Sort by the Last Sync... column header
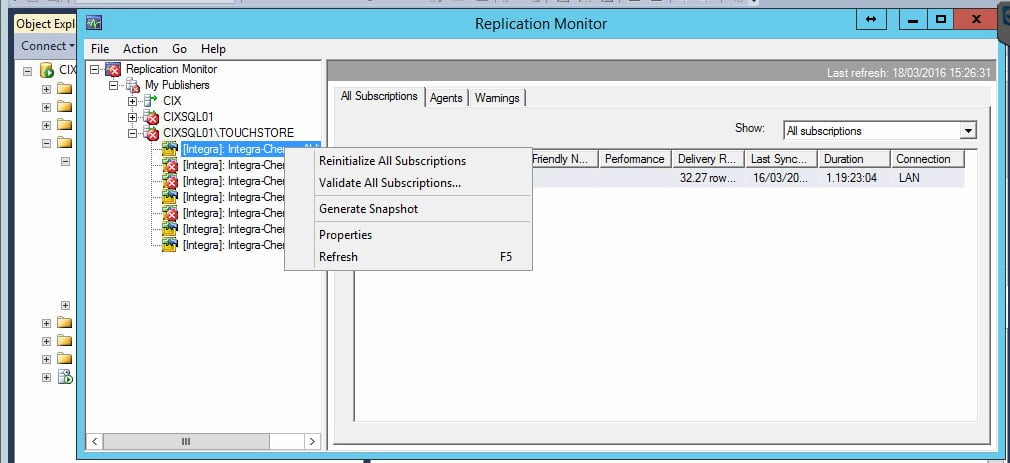Viewport: 1010px width, 463px height. pos(781,159)
